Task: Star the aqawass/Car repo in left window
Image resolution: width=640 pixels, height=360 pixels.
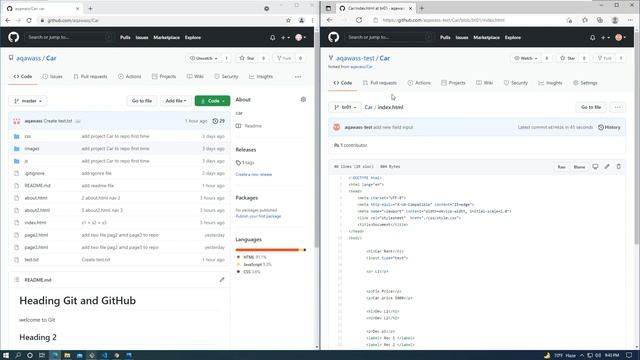Action: tap(247, 58)
